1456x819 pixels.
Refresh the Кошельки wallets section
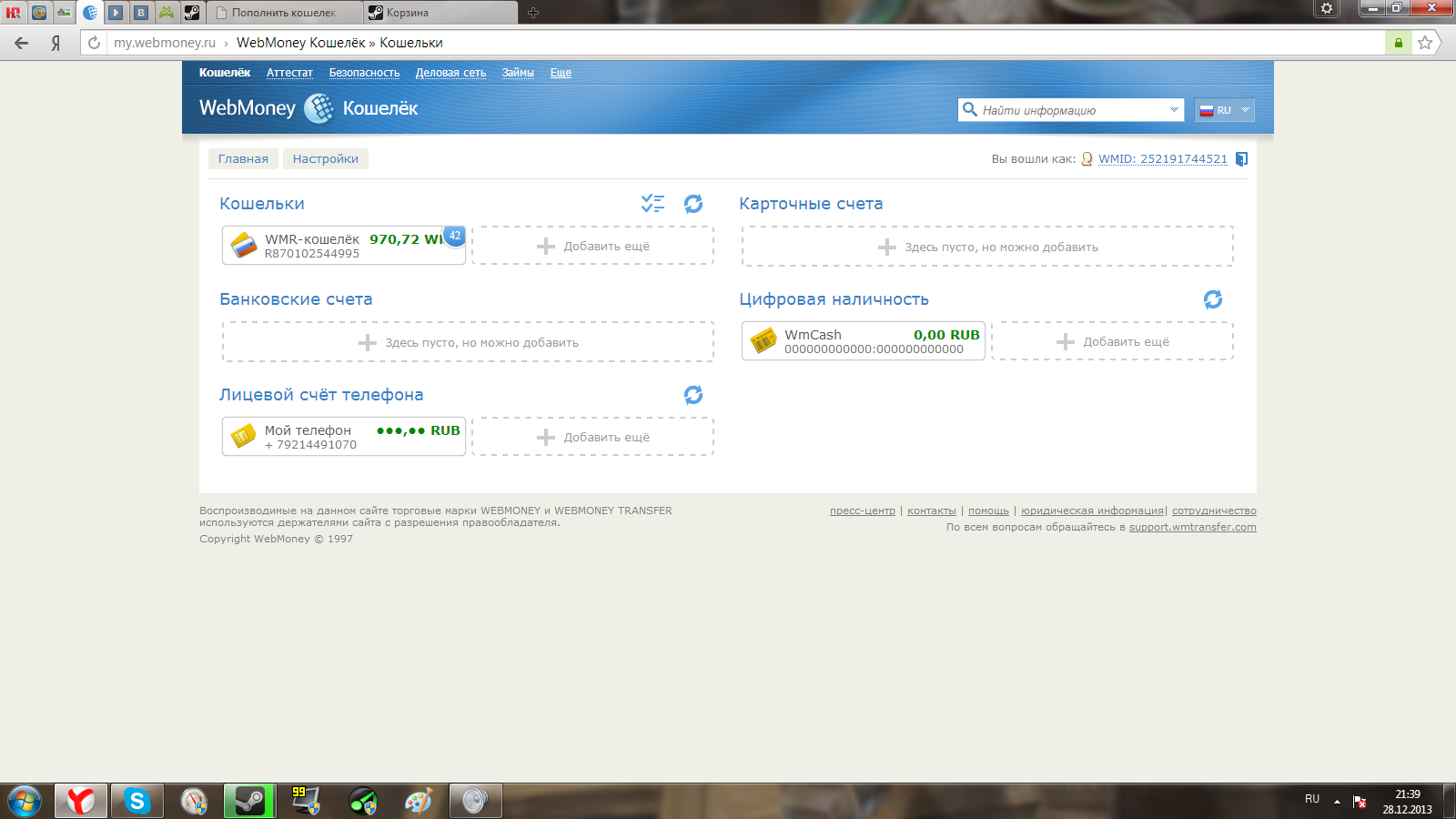(x=693, y=204)
